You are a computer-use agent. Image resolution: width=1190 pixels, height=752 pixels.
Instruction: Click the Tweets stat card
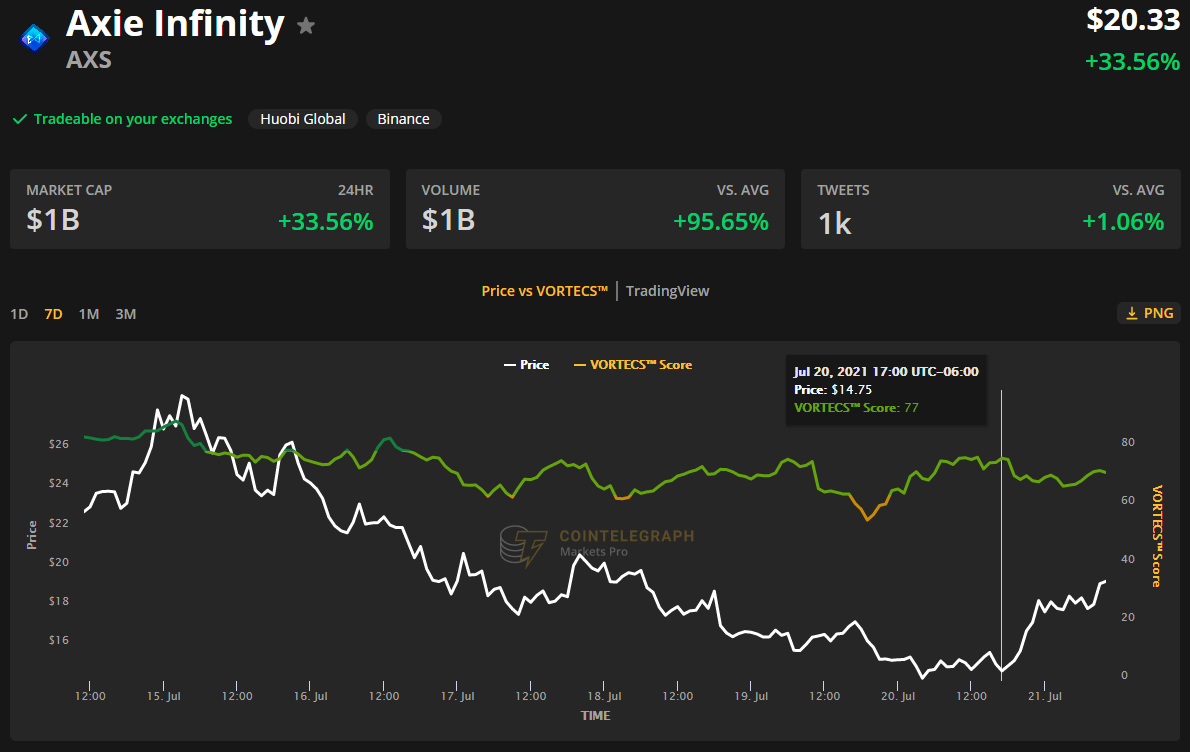990,209
